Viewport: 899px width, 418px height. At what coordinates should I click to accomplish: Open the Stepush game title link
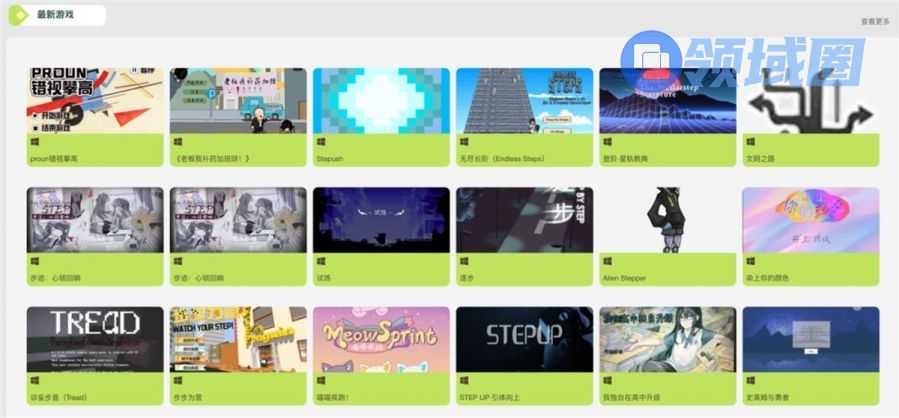coord(330,158)
